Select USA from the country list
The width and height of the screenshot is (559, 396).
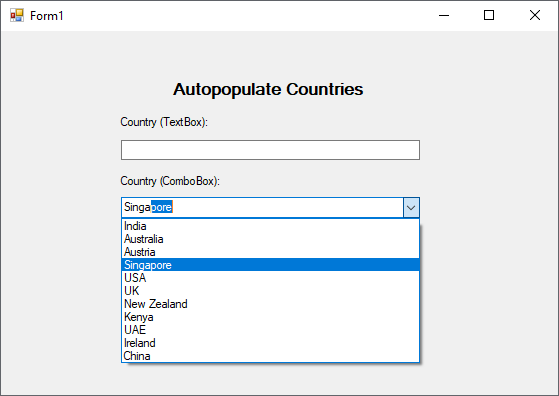pyautogui.click(x=270, y=278)
